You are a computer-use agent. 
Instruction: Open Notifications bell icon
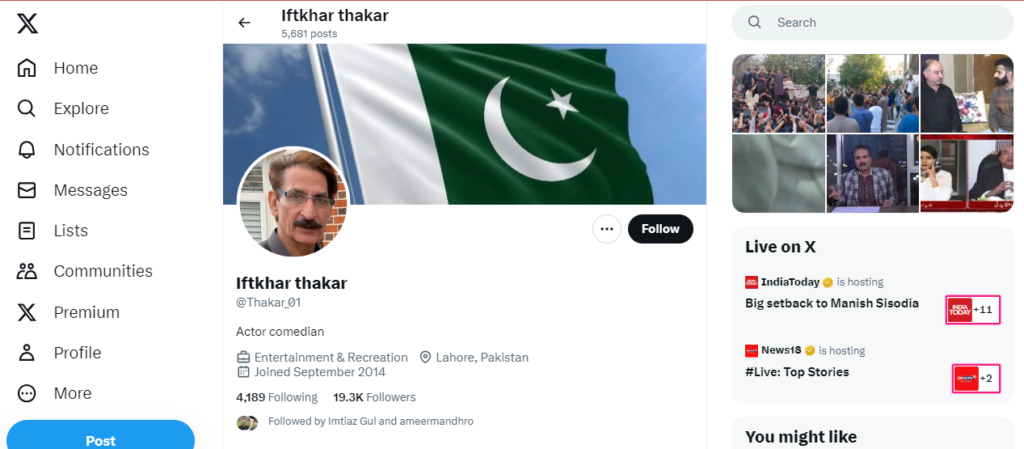26,149
